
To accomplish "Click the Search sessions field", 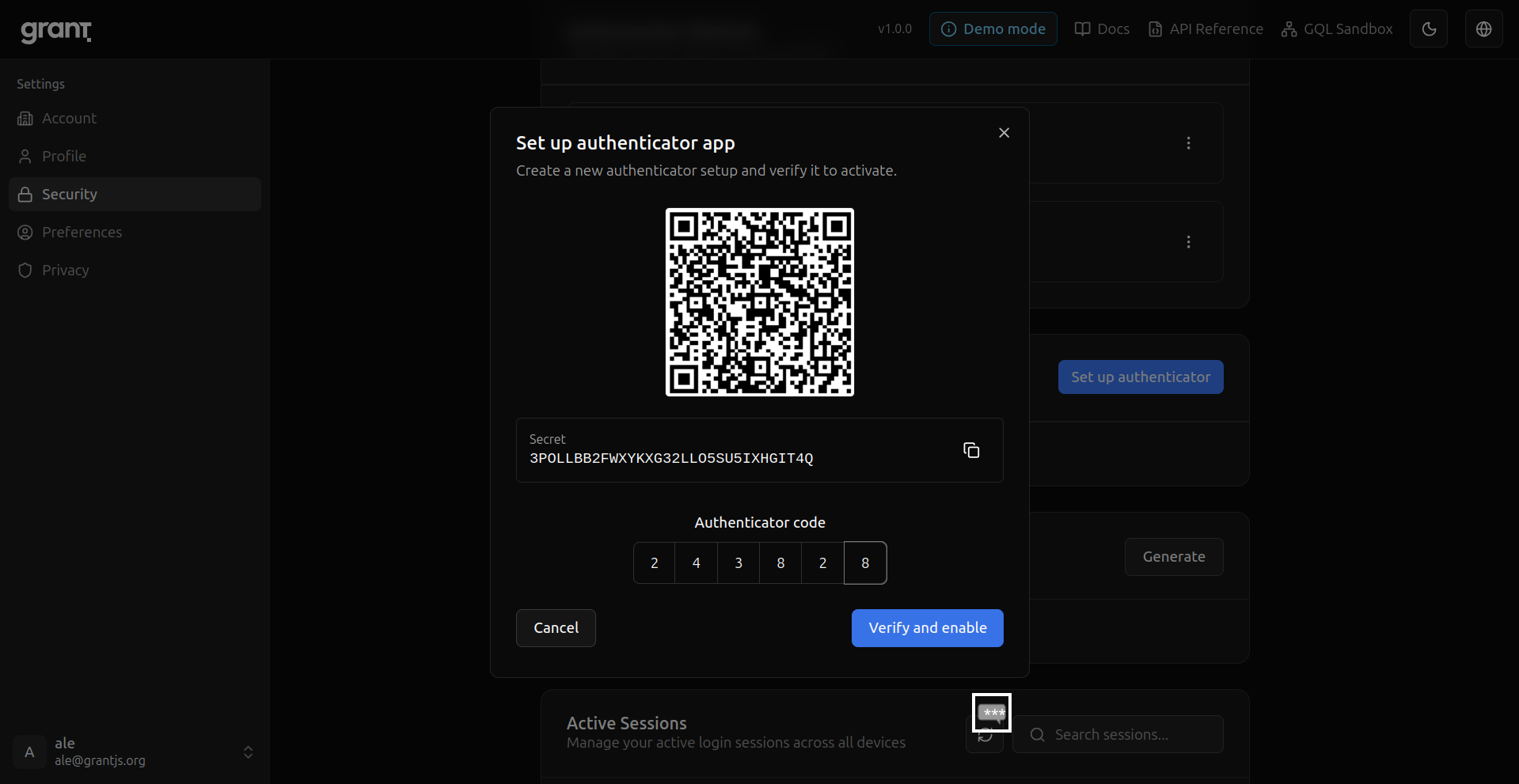I will 1118,735.
